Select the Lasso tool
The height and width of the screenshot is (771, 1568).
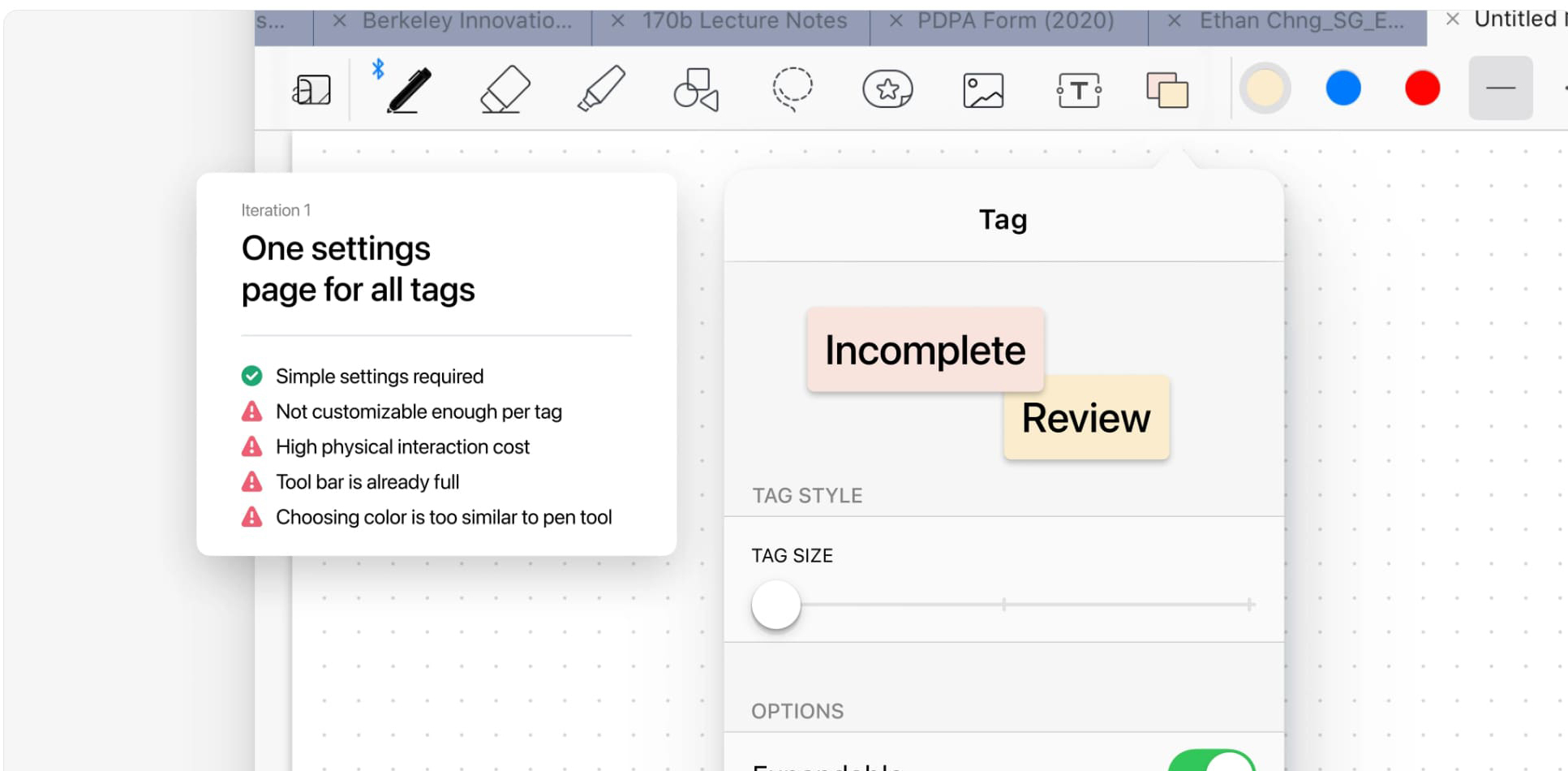(793, 88)
